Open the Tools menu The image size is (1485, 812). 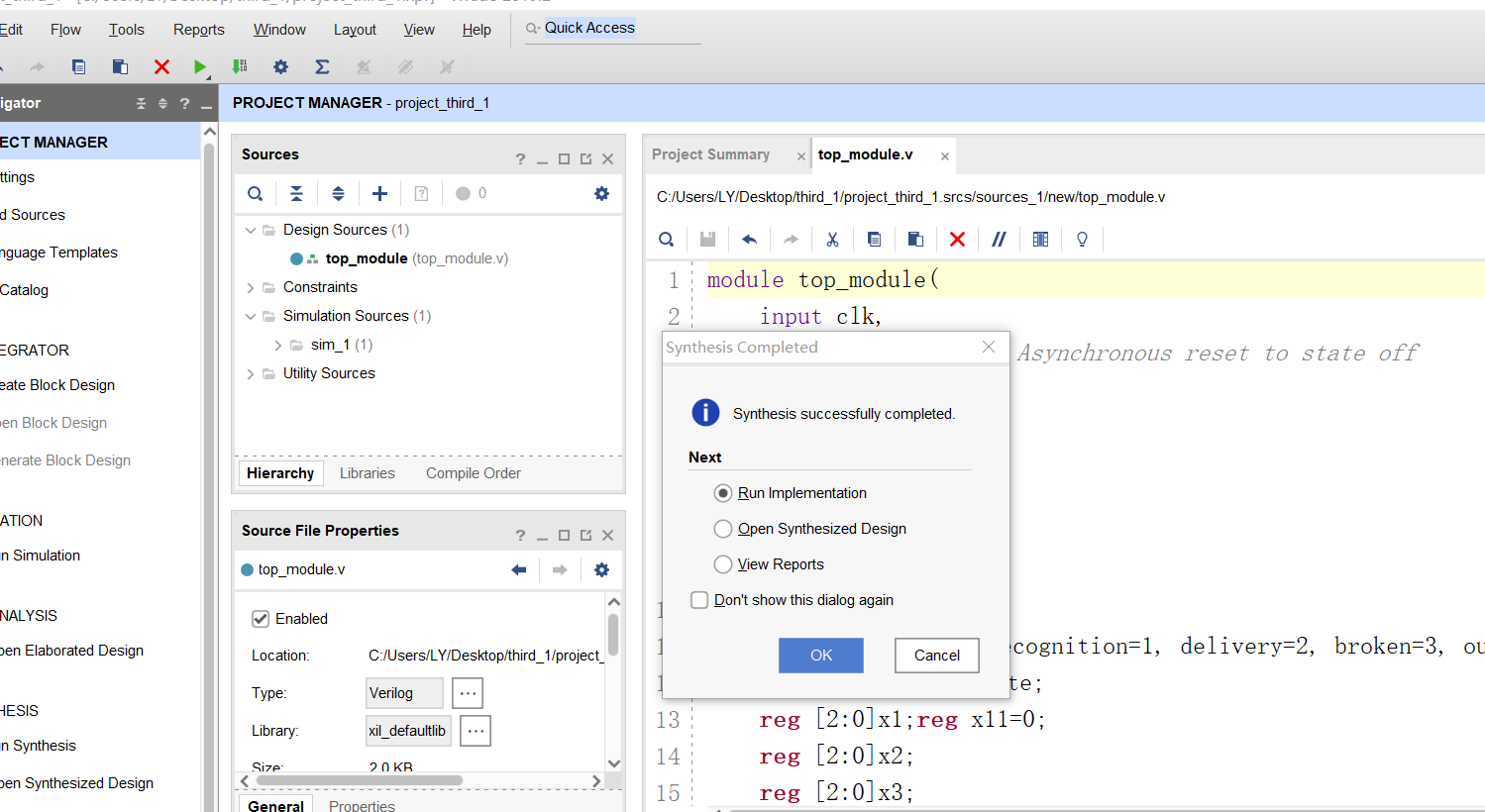[127, 30]
